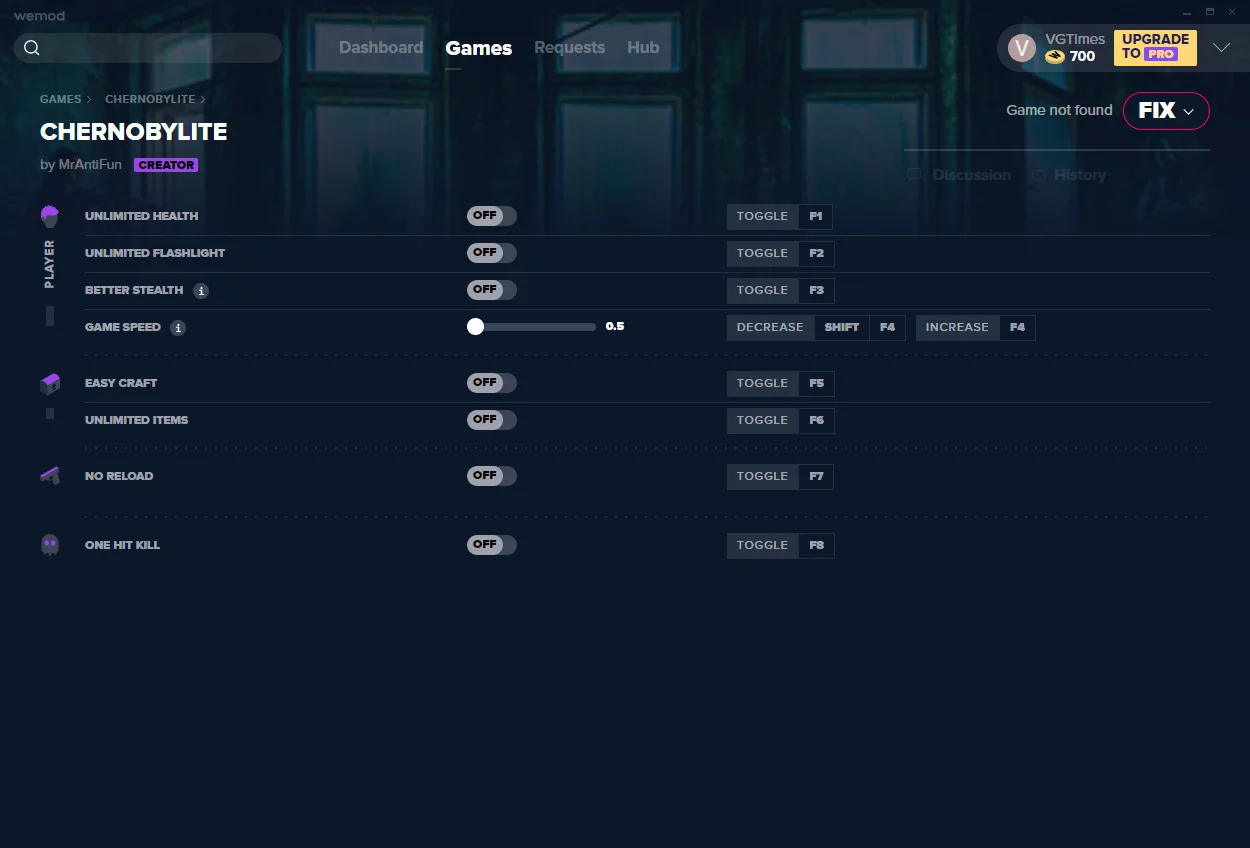This screenshot has width=1250, height=848.
Task: Click the CHERNOBYLITE page title
Action: point(134,132)
